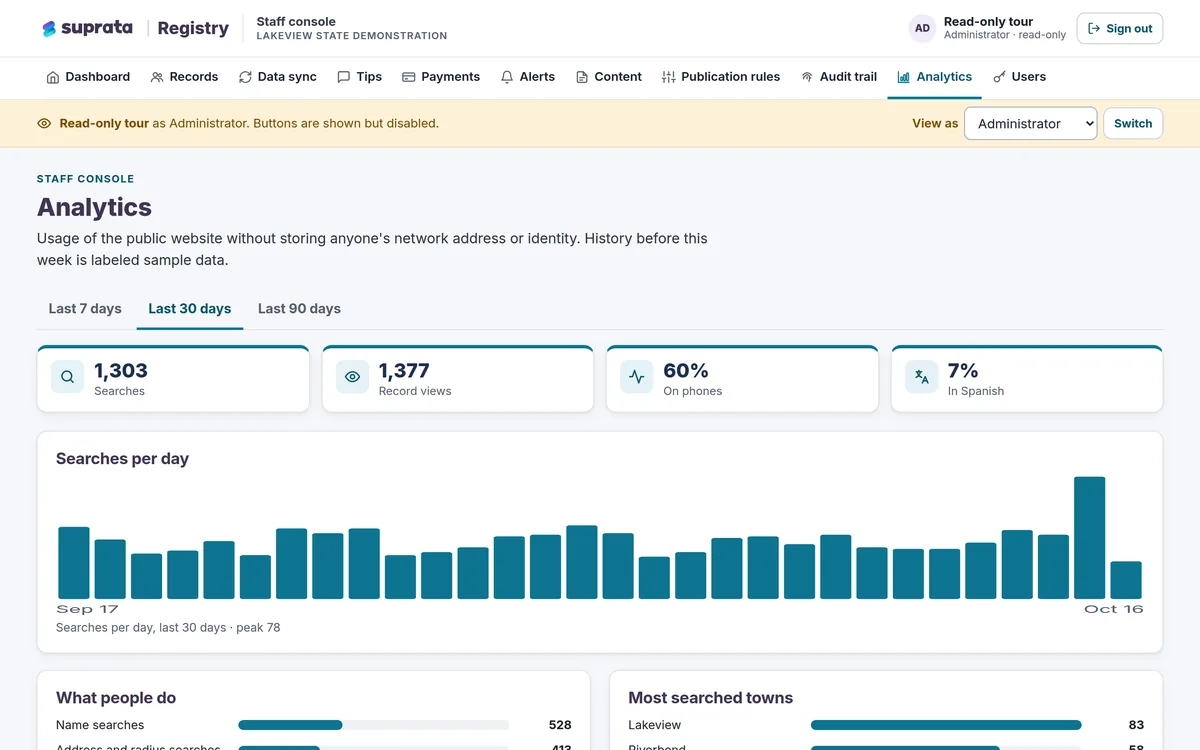Viewport: 1200px width, 750px height.
Task: Click the Switch role button
Action: pyautogui.click(x=1133, y=124)
